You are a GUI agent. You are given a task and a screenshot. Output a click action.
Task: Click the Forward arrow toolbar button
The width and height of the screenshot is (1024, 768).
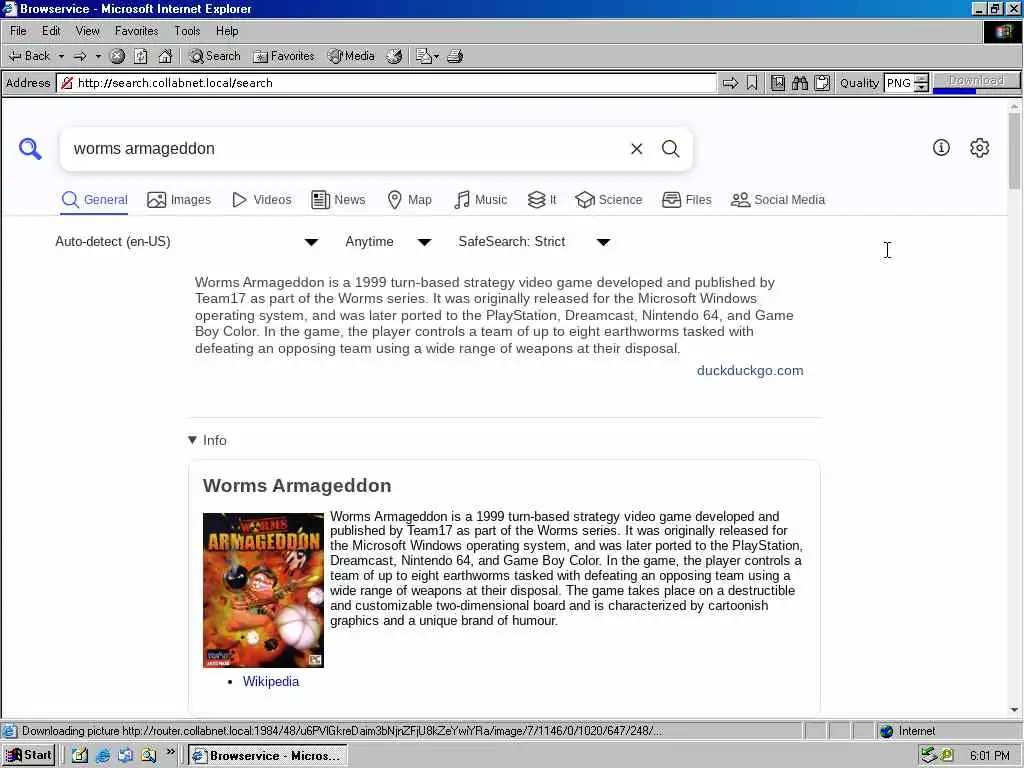pyautogui.click(x=80, y=56)
